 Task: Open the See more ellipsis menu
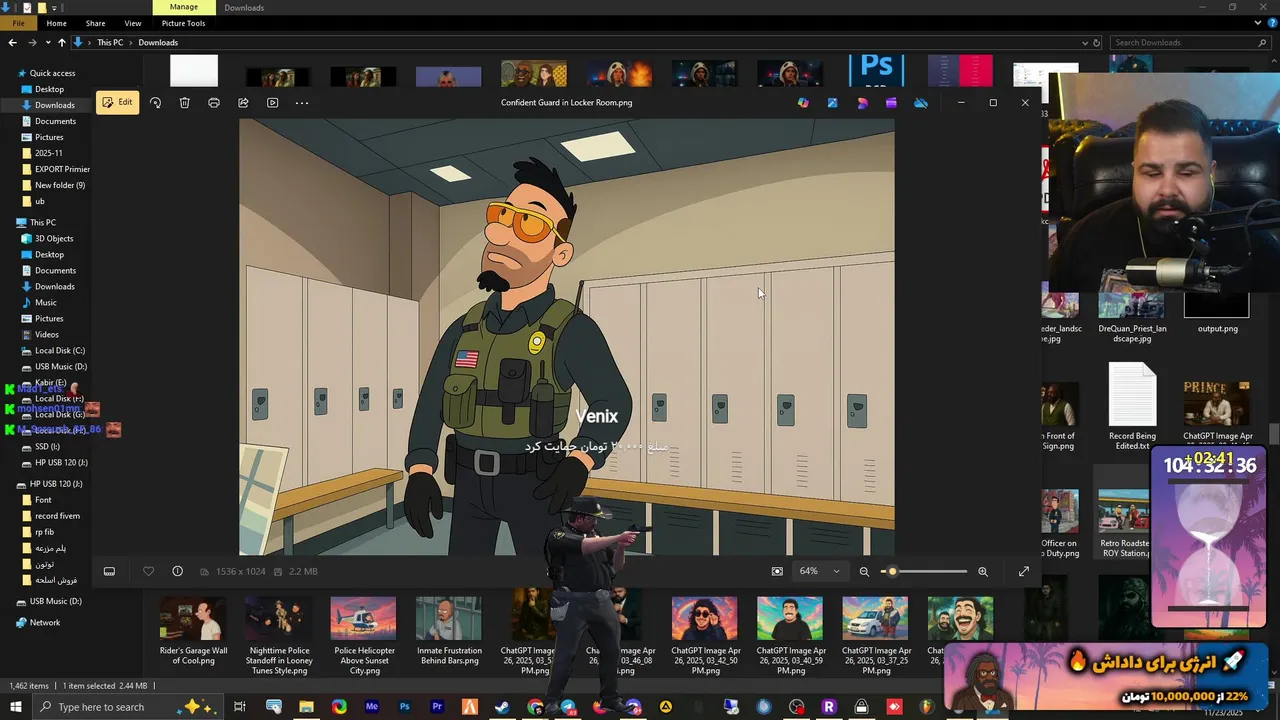click(302, 102)
